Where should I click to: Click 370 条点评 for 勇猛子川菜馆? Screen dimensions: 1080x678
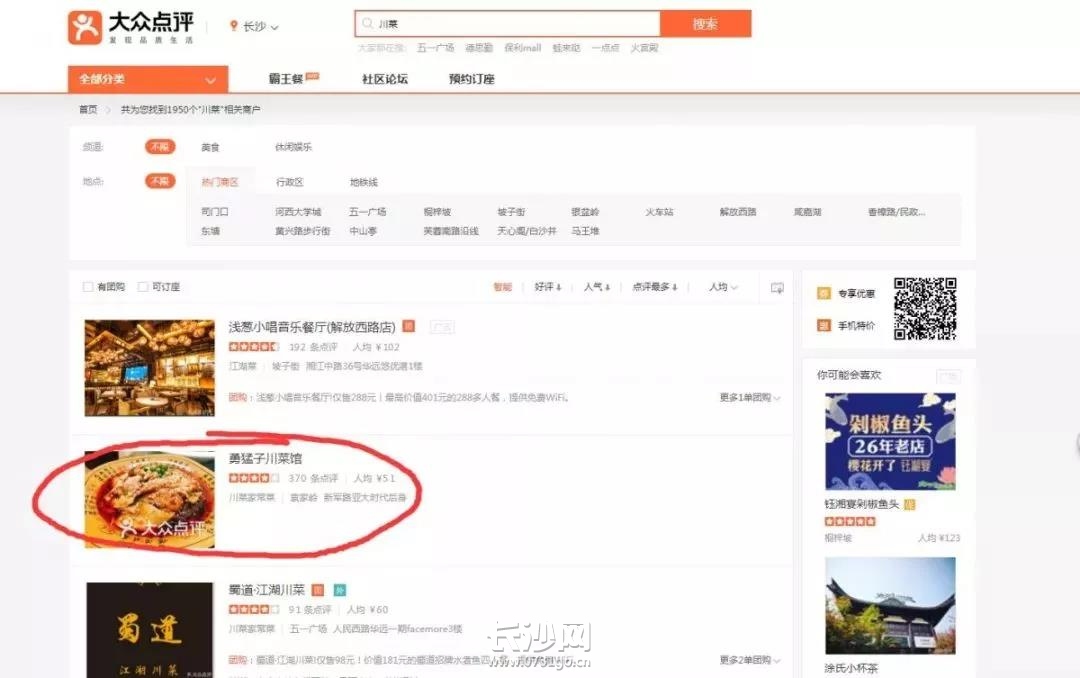pyautogui.click(x=313, y=478)
